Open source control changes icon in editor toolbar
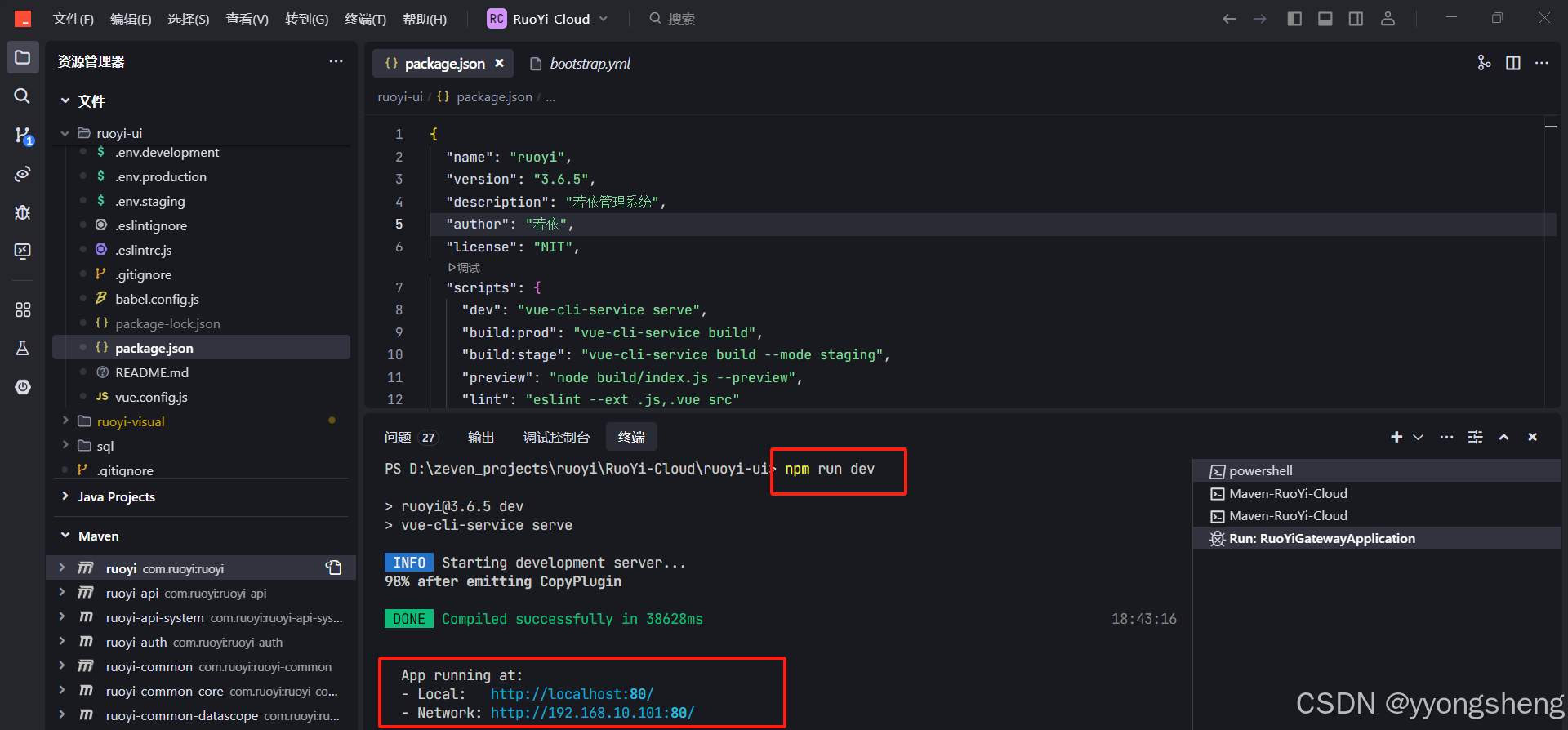 coord(1484,63)
